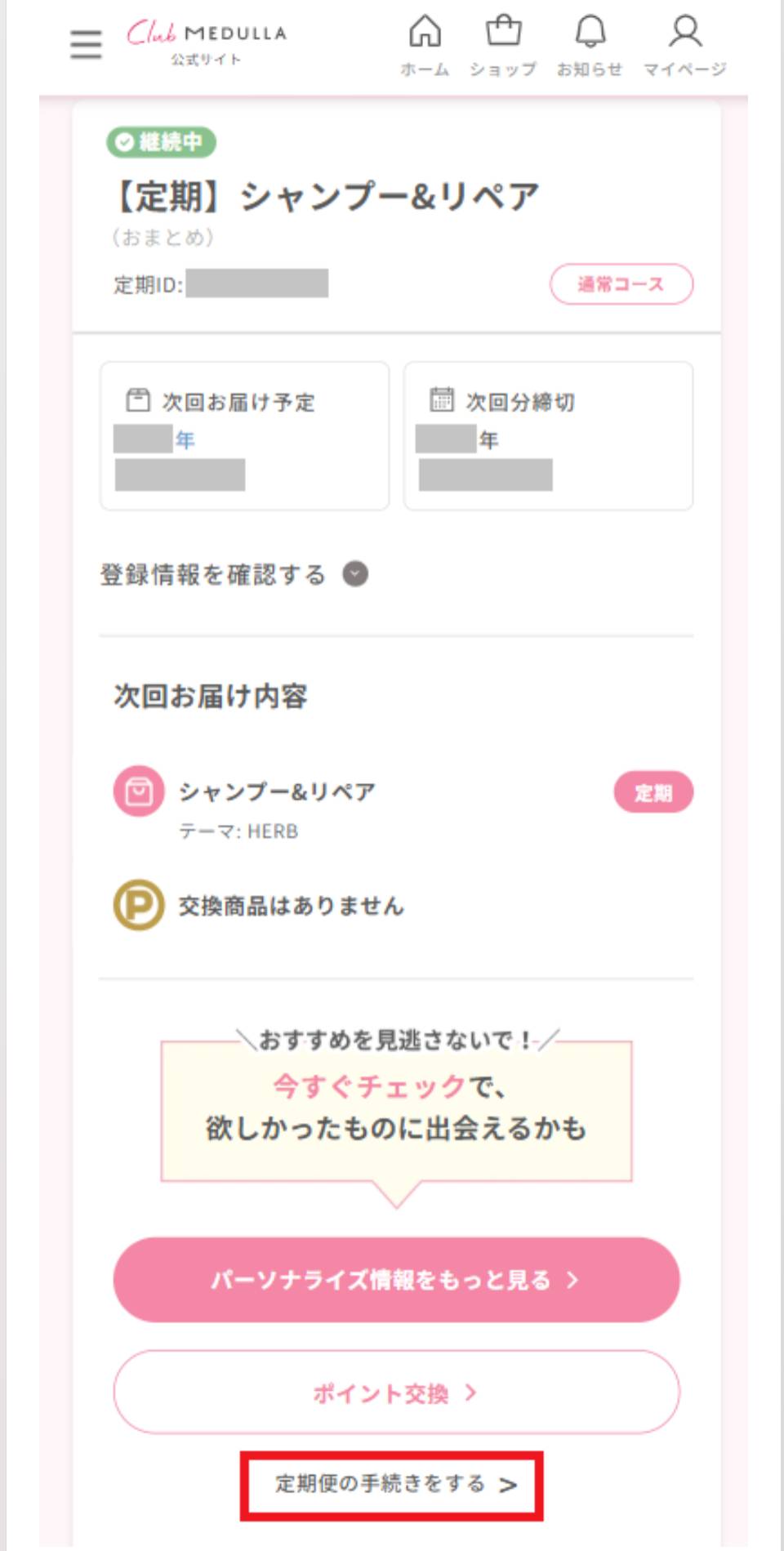Viewport: 784px width, 1551px height.
Task: Open the 通常コース label button
Action: pos(620,284)
